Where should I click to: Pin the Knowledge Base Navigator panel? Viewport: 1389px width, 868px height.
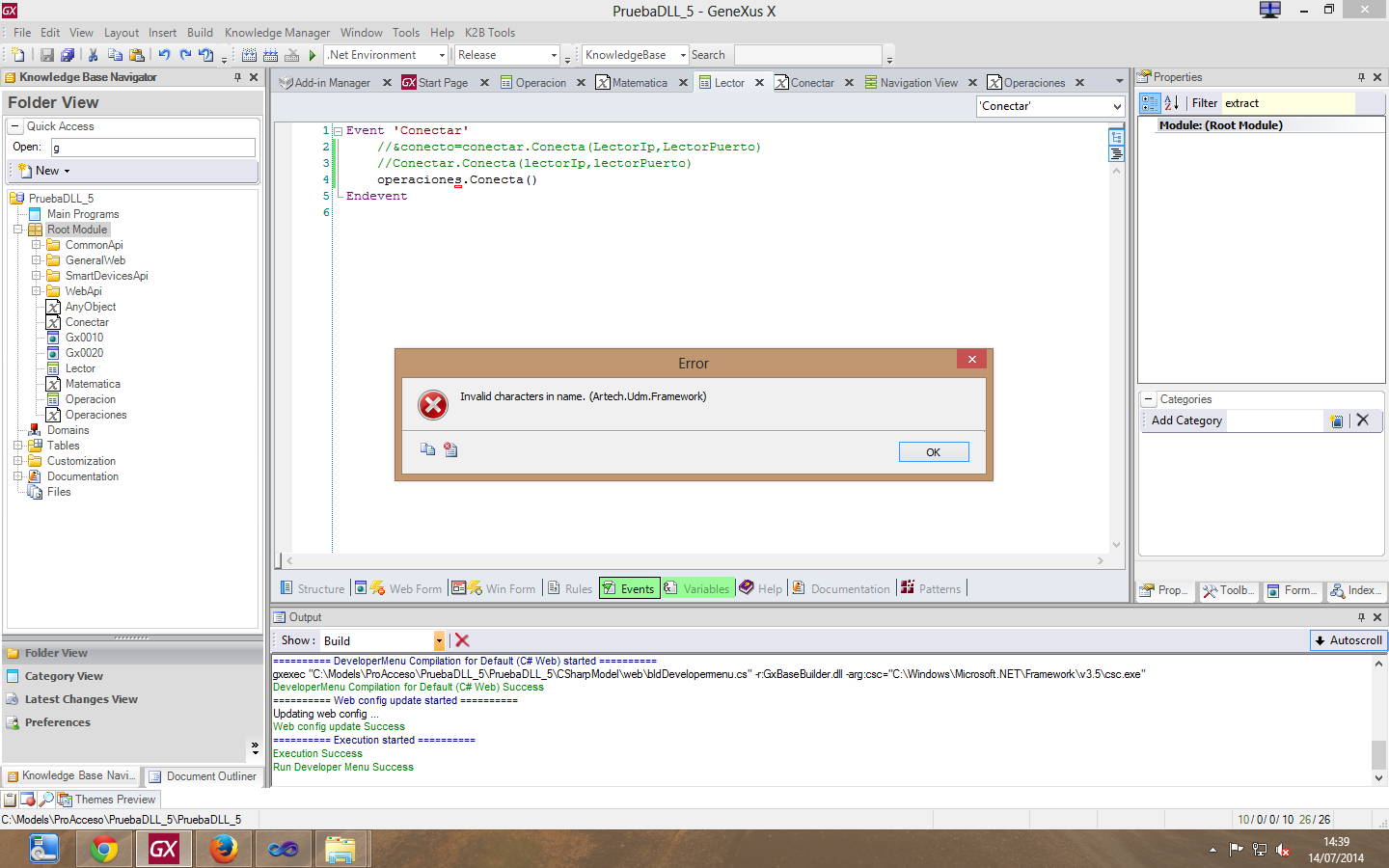(237, 77)
